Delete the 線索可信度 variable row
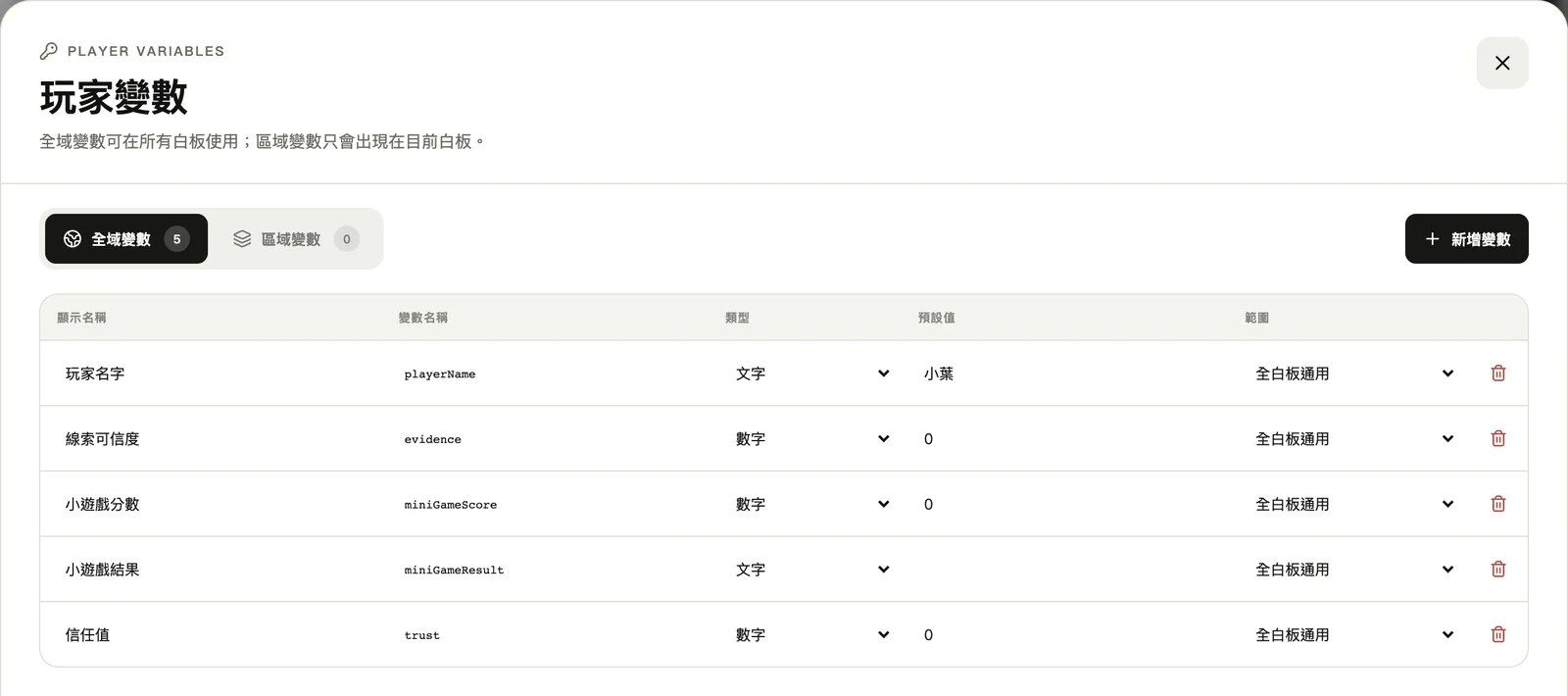 [x=1497, y=439]
